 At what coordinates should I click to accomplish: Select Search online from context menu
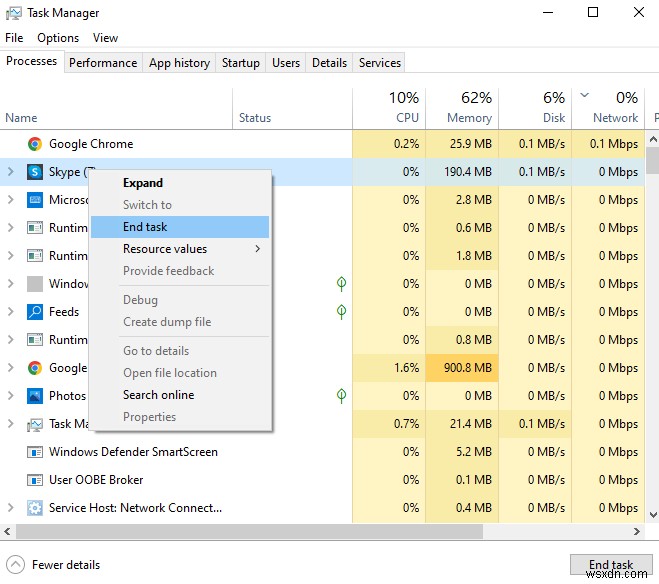tap(158, 395)
